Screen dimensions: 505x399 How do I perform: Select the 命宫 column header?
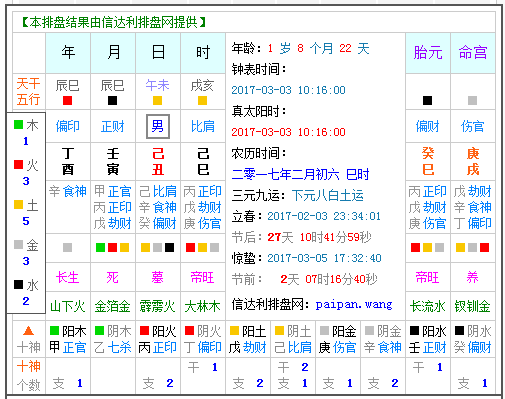pyautogui.click(x=473, y=53)
